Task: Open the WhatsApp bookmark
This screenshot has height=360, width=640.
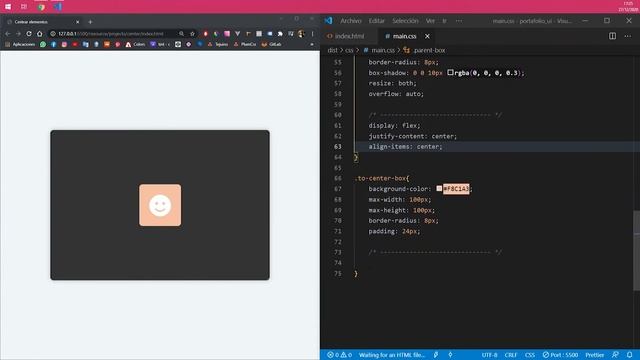Action: tap(43, 44)
